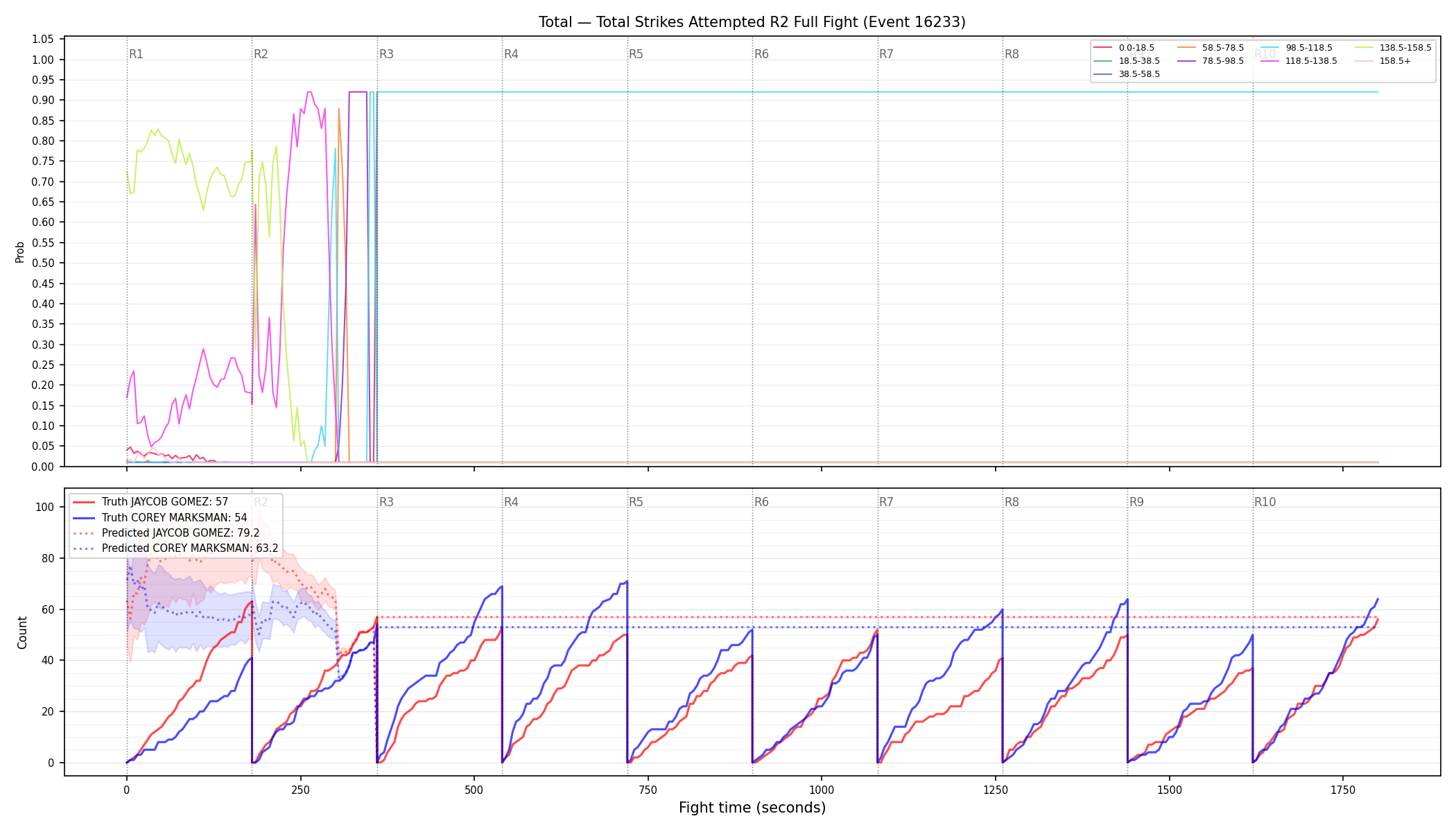This screenshot has height=832, width=1456.
Task: Click the chart title text
Action: coord(752,22)
